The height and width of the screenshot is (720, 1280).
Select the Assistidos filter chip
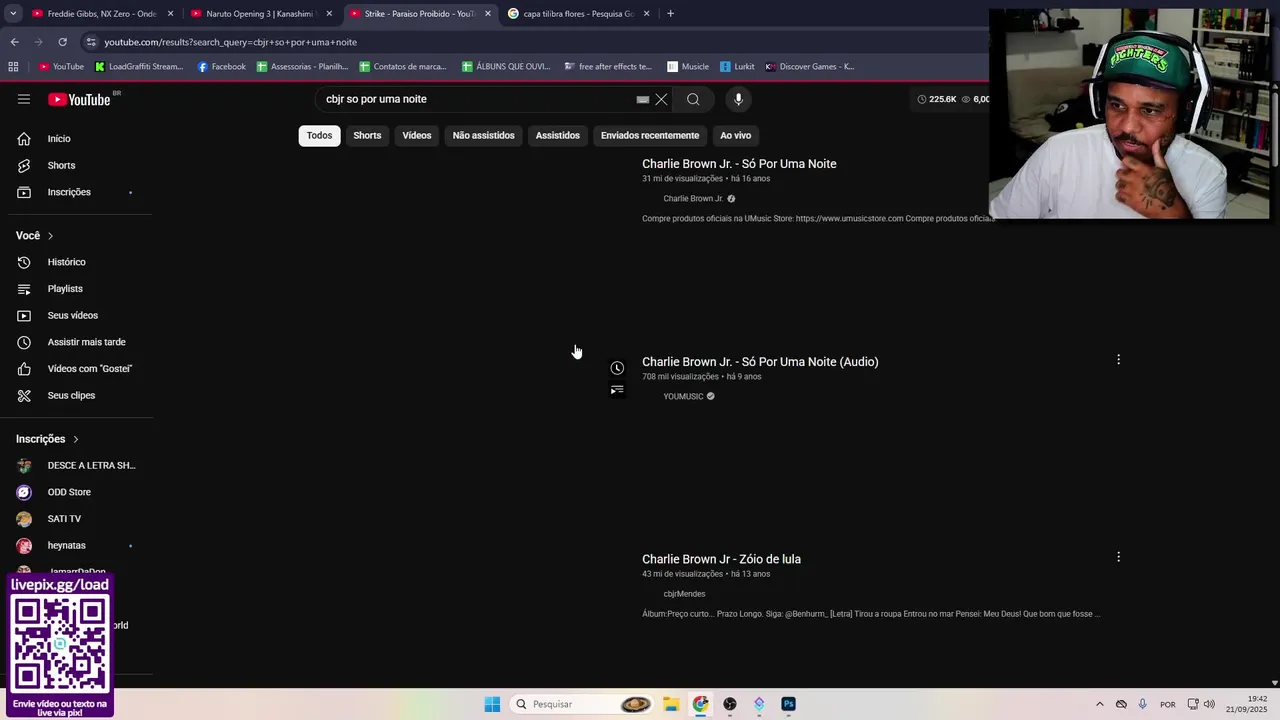(x=557, y=136)
